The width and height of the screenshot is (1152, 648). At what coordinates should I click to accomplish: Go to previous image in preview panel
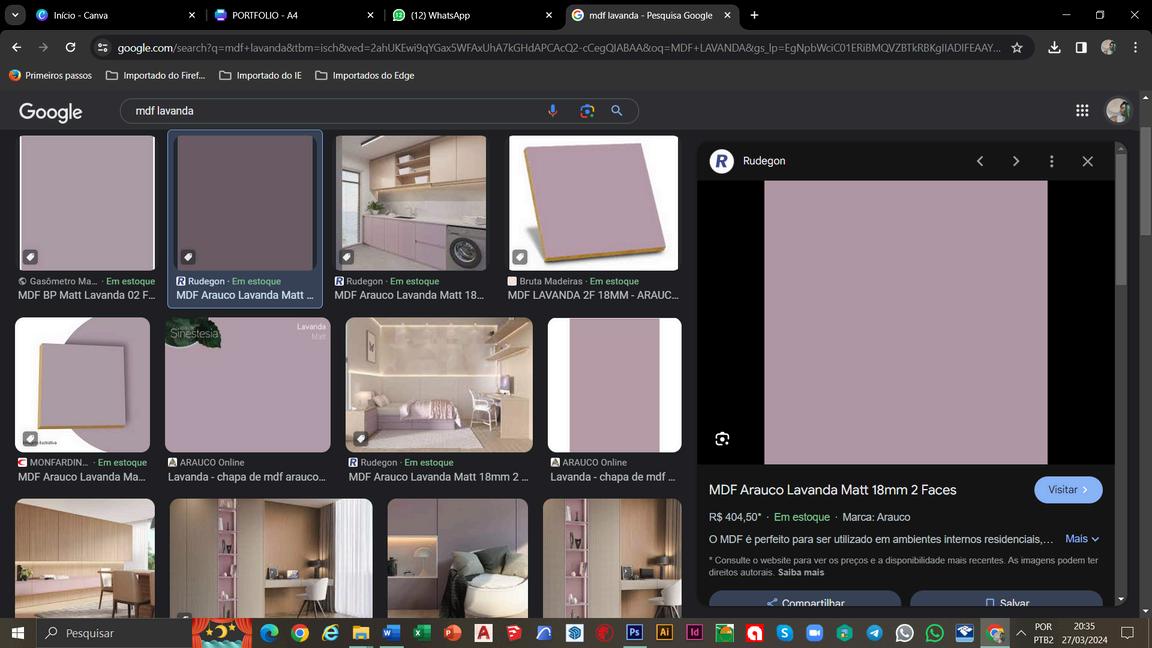[980, 161]
